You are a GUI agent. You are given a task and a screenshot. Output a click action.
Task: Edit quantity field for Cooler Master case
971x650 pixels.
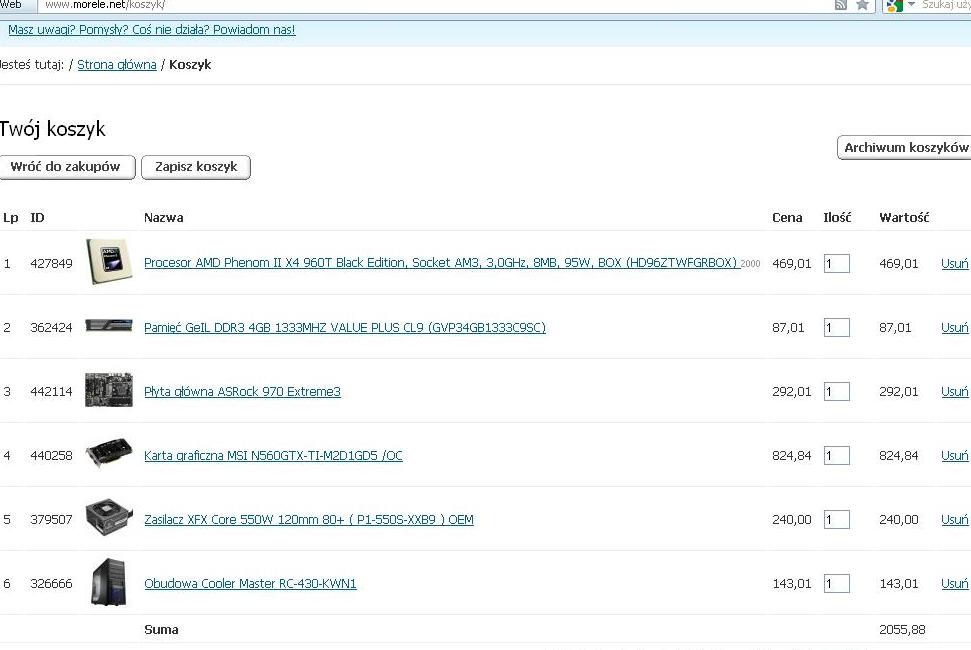pyautogui.click(x=836, y=583)
